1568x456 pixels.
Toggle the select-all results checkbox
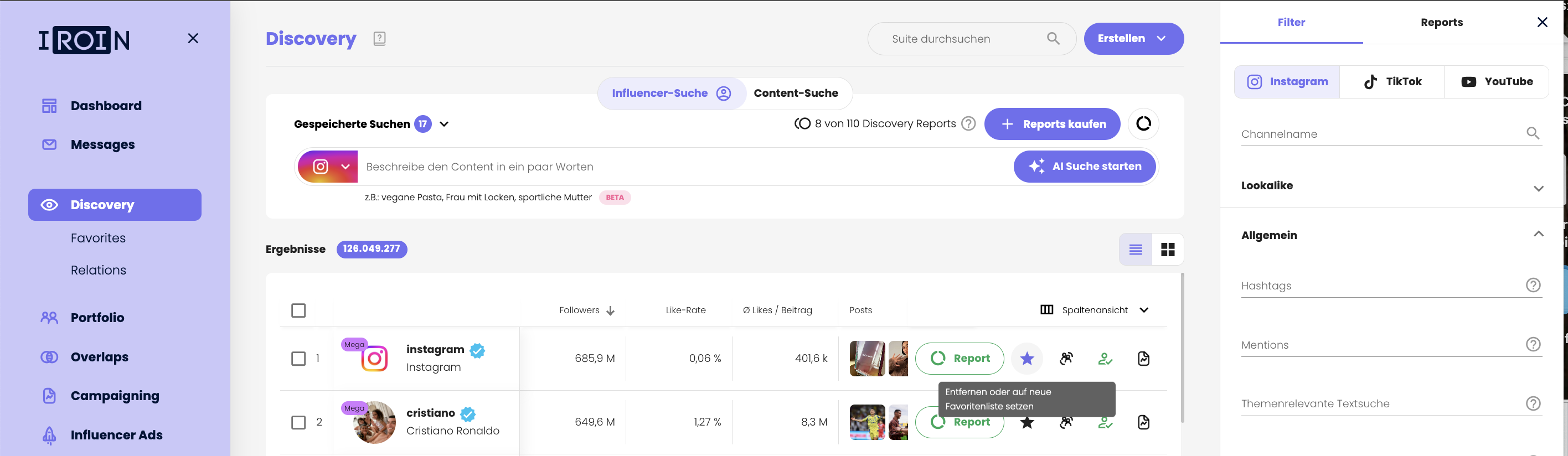tap(298, 310)
